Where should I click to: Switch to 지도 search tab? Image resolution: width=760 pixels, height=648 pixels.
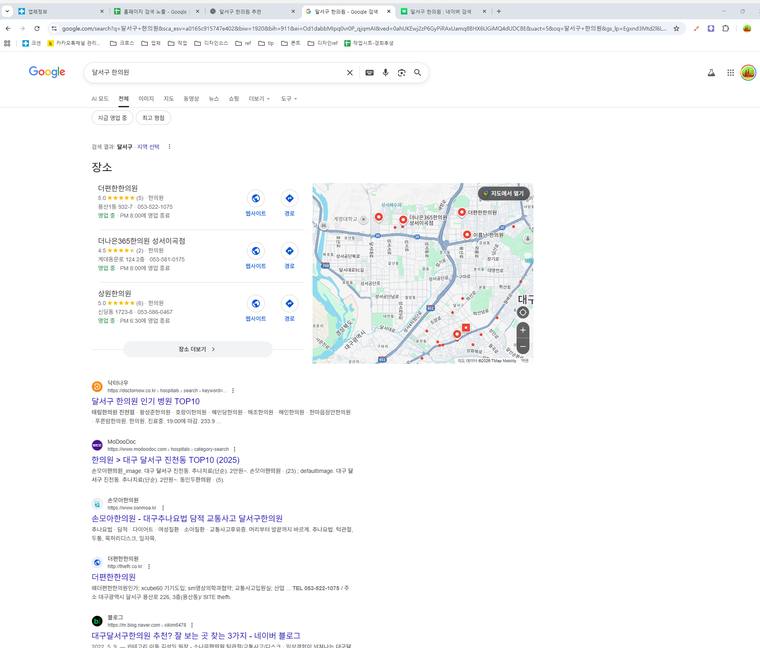[168, 99]
